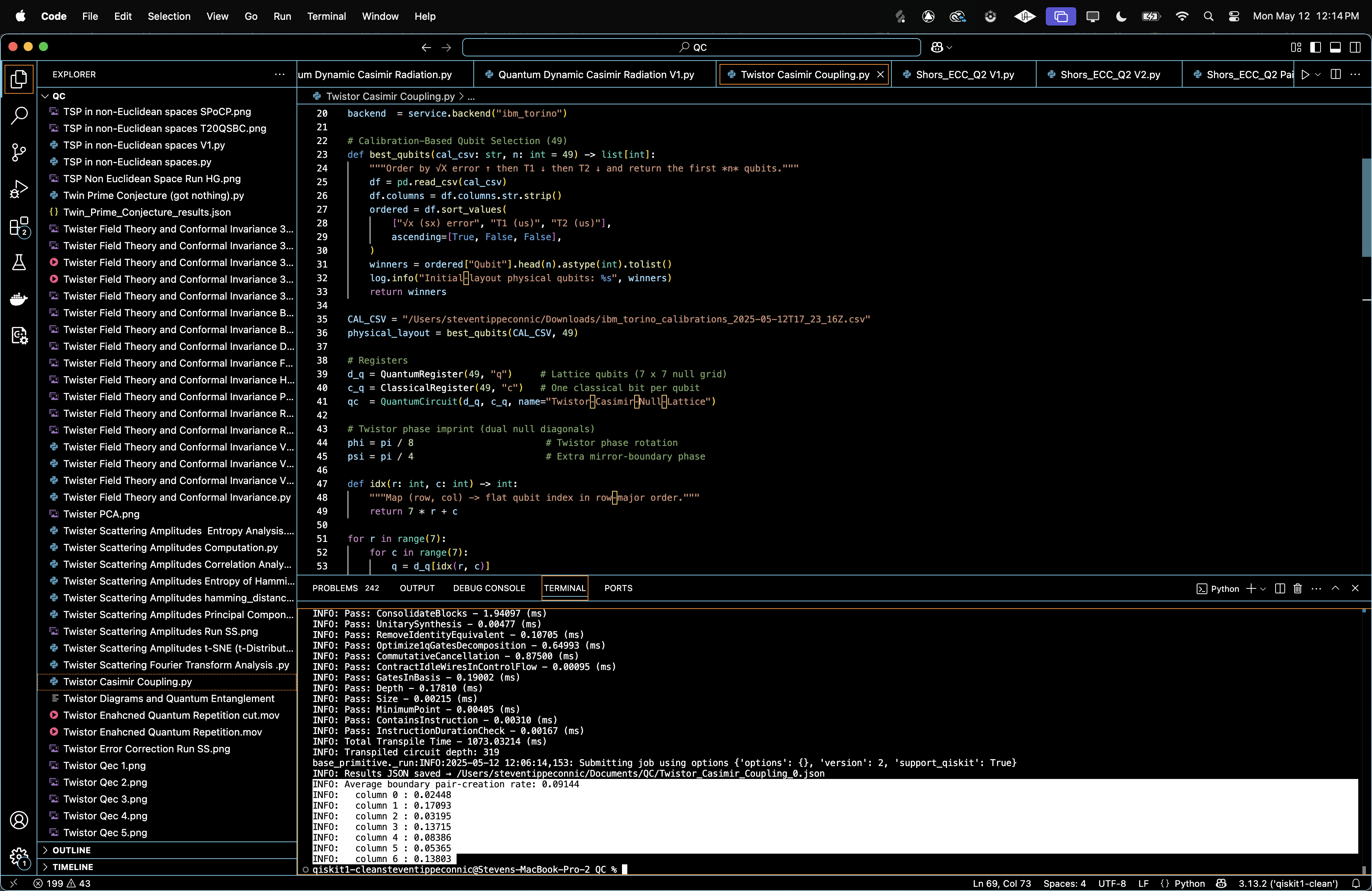Open the remote window indicator in status bar

click(x=14, y=883)
